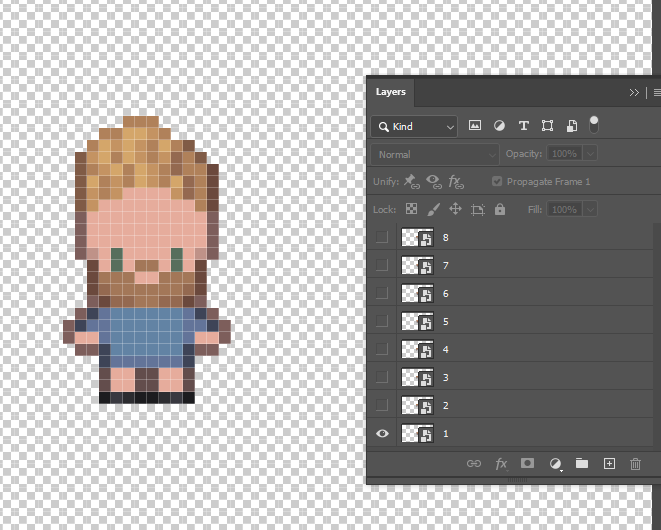Hide layer 1 with its eye icon

tap(381, 434)
